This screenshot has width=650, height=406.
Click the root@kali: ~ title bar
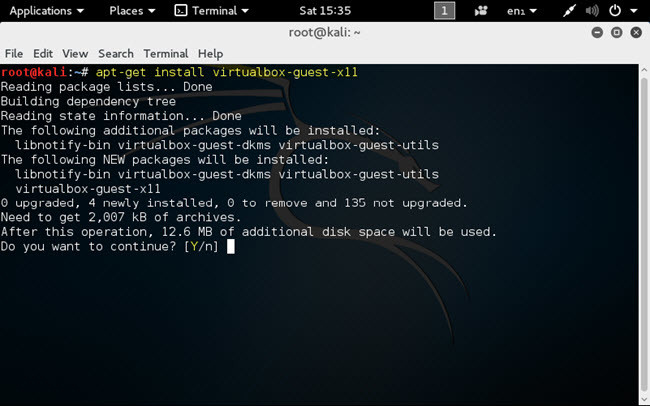(x=325, y=32)
